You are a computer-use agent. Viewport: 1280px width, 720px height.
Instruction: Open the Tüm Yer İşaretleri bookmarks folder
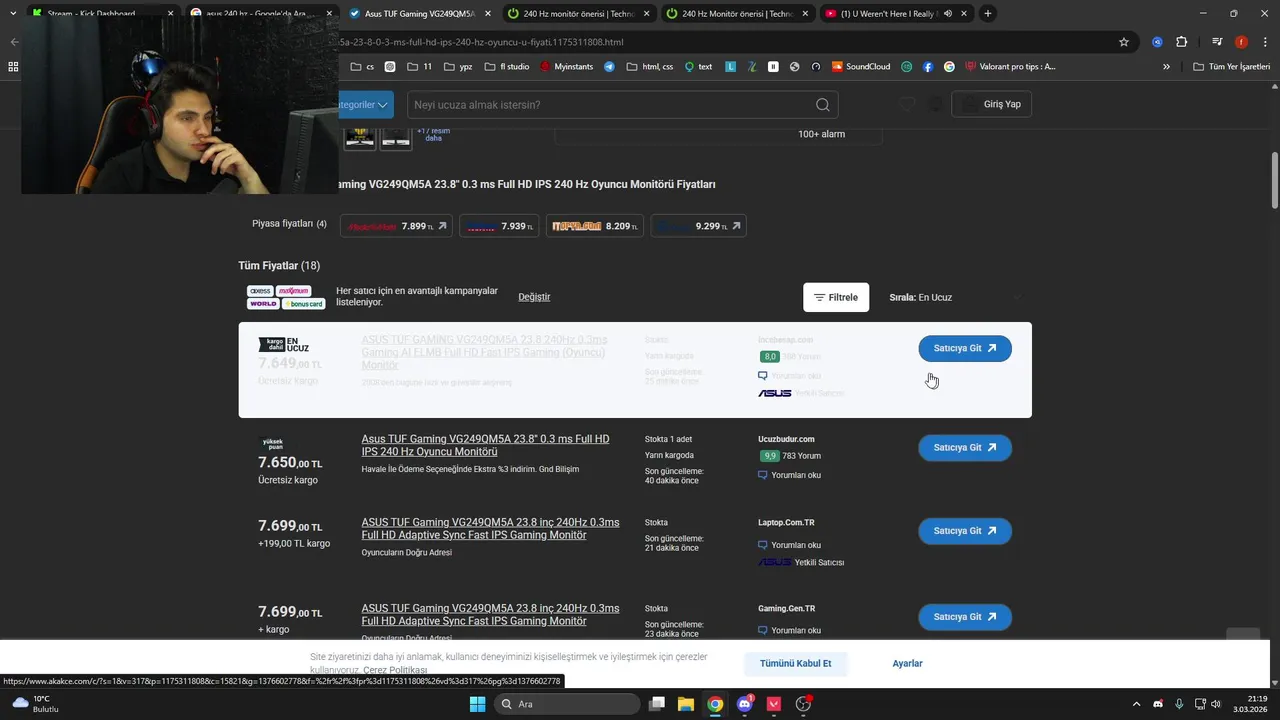point(1231,67)
